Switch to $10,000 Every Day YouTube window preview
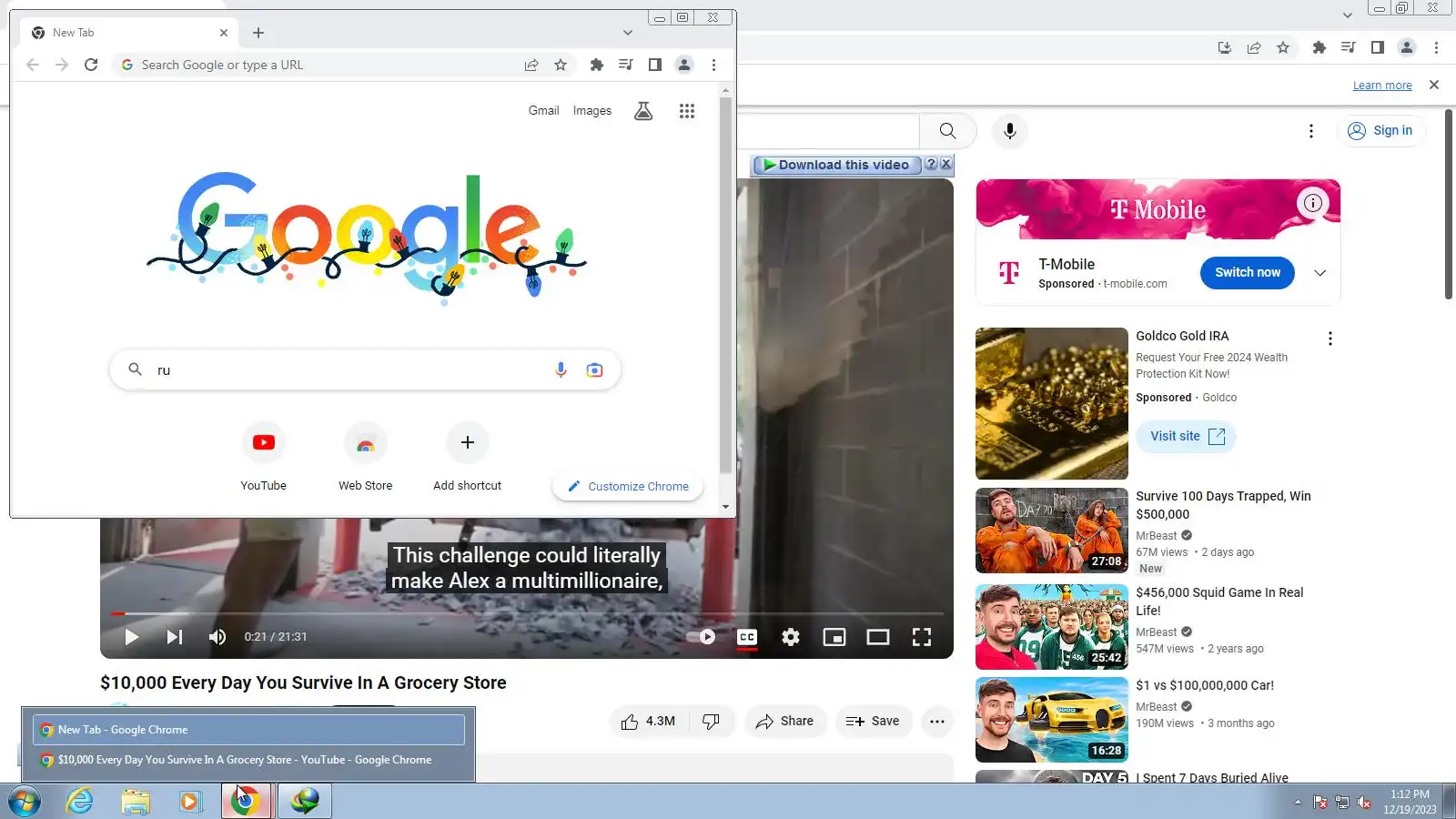 [248, 760]
